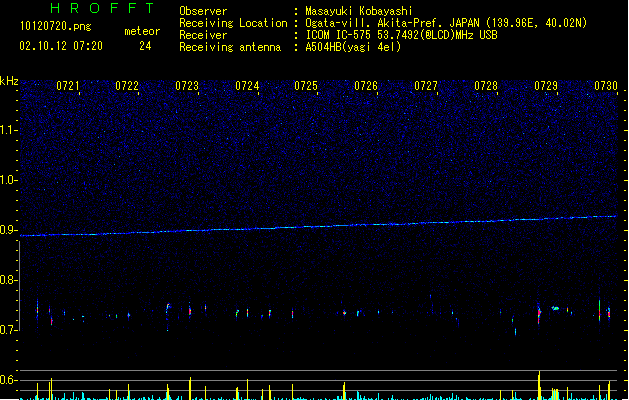Click the 0725 time marker
Image resolution: width=629 pixels, height=400 pixels.
(306, 86)
